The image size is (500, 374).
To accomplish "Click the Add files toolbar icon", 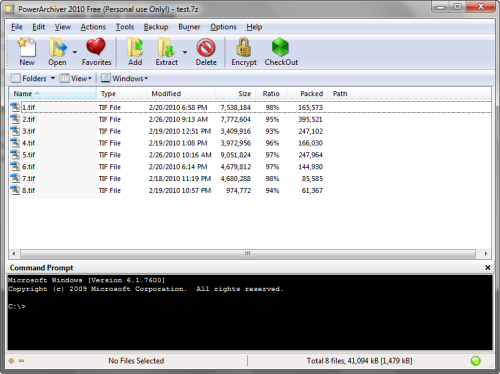I will [x=135, y=47].
